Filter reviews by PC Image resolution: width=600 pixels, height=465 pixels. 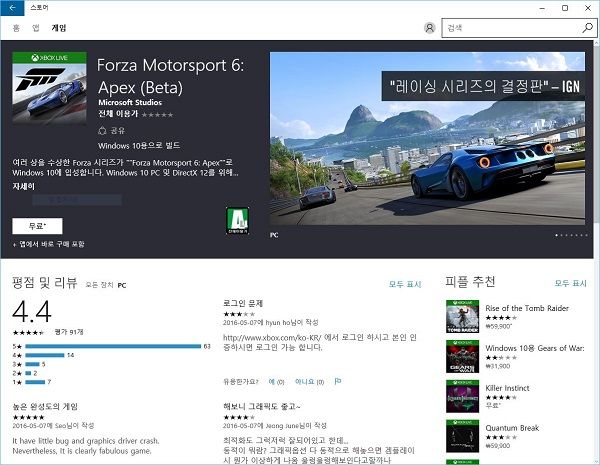tap(122, 285)
